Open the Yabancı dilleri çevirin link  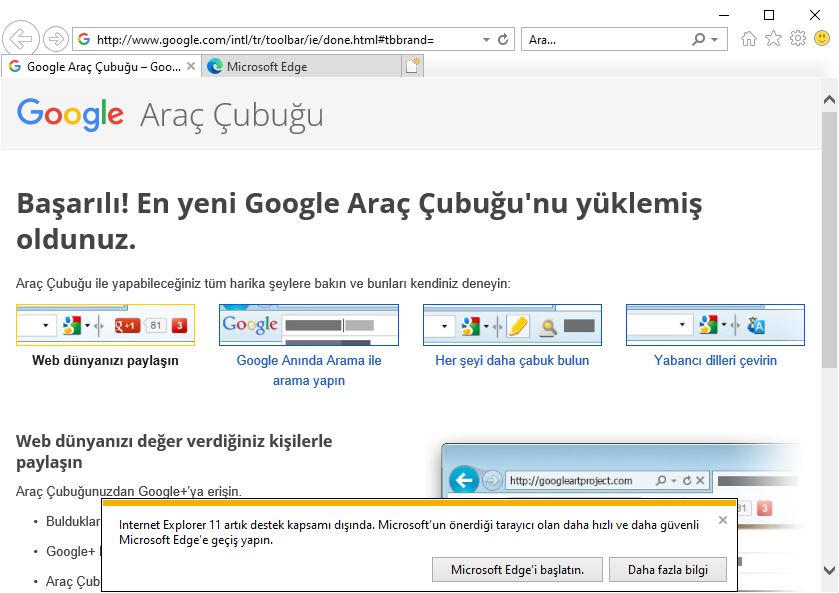click(x=715, y=360)
